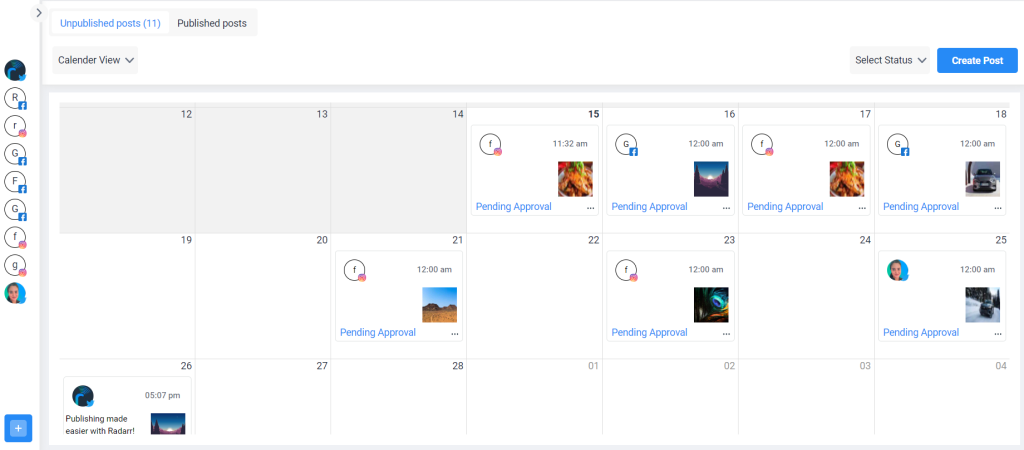Select the lowercase 'g' Instagram account in sidebar
The height and width of the screenshot is (450, 1024).
(x=15, y=266)
